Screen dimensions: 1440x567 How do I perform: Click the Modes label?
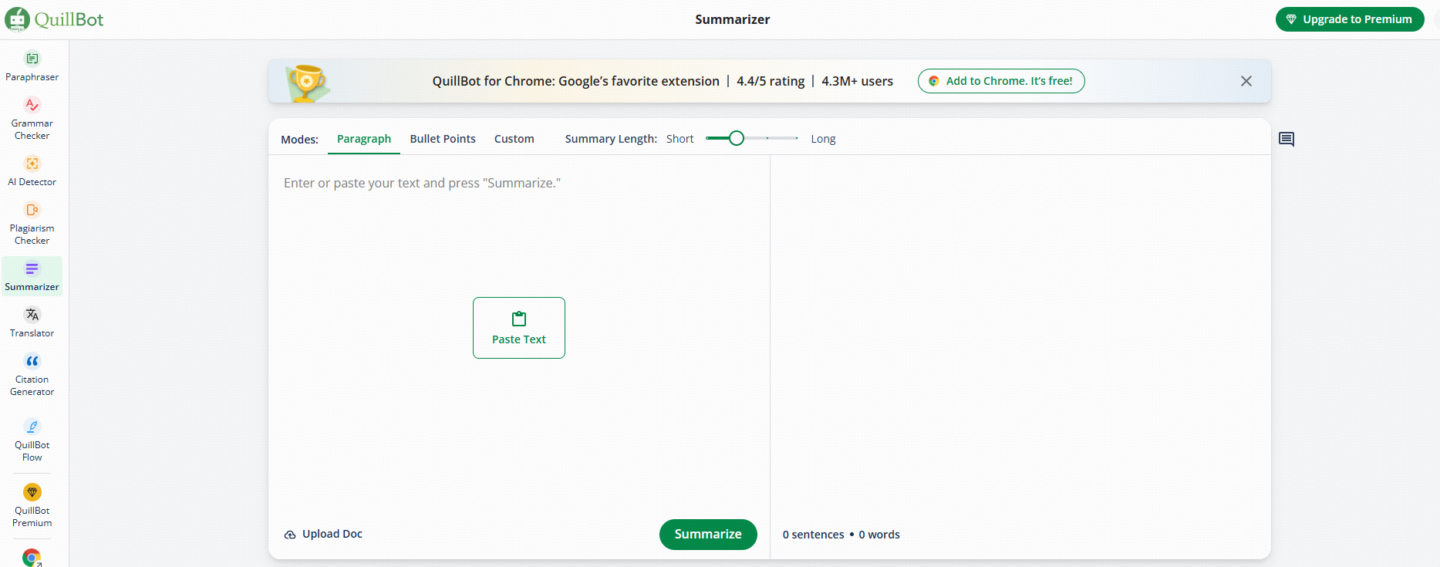(x=299, y=139)
